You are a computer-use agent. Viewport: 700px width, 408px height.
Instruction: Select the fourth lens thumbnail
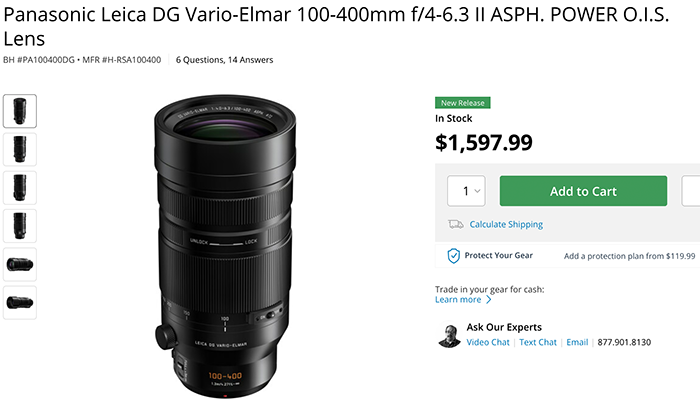click(20, 226)
